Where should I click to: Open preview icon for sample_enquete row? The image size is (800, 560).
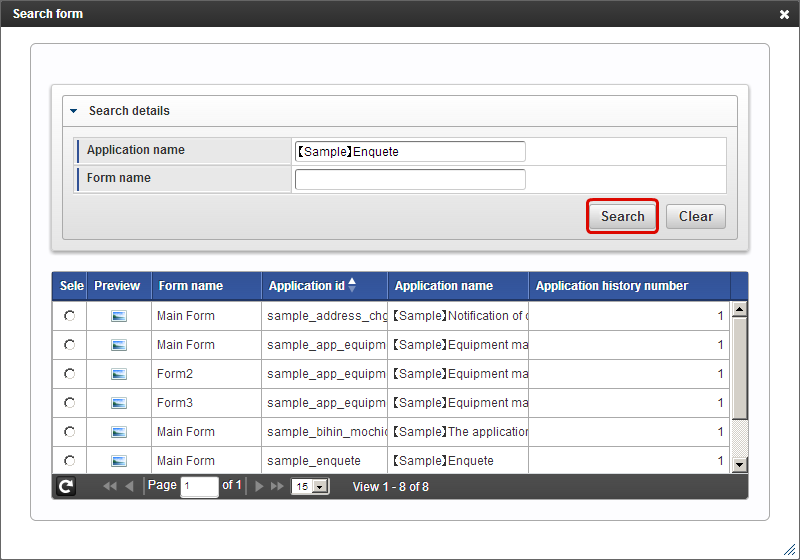[x=119, y=461]
